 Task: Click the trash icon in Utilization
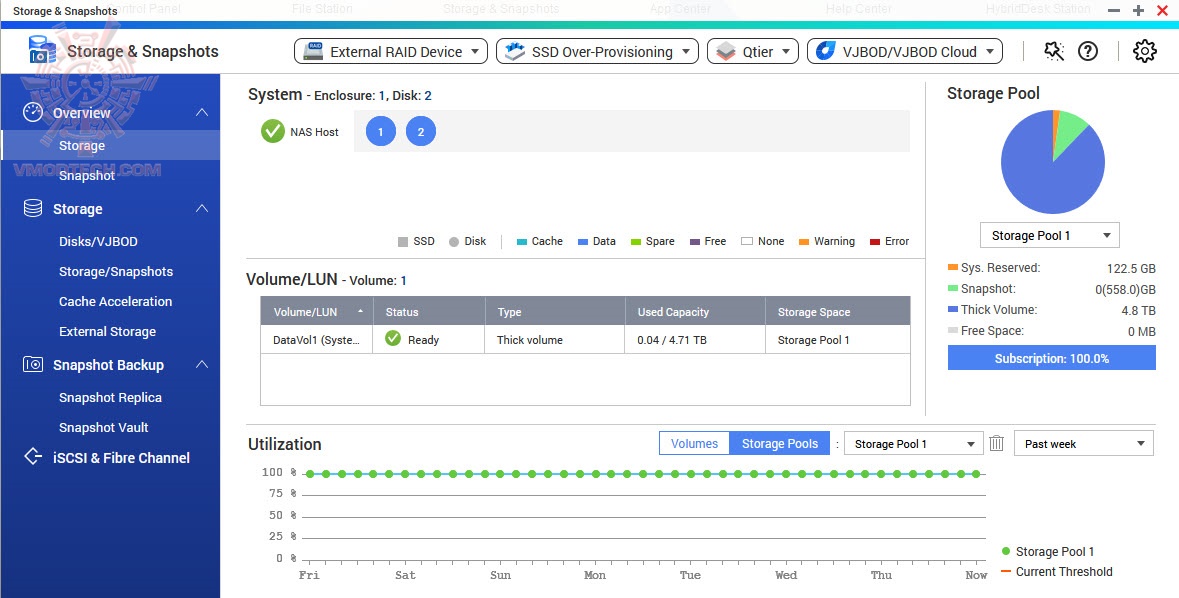coord(996,443)
